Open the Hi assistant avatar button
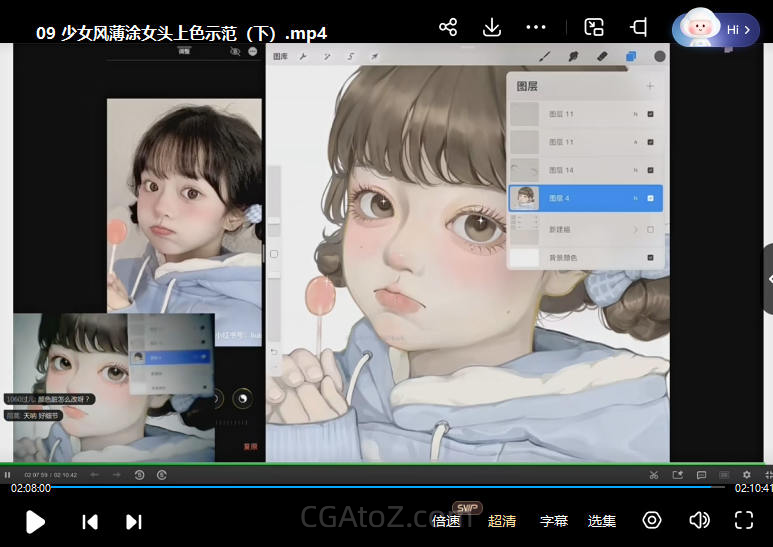The height and width of the screenshot is (547, 773). coord(715,29)
